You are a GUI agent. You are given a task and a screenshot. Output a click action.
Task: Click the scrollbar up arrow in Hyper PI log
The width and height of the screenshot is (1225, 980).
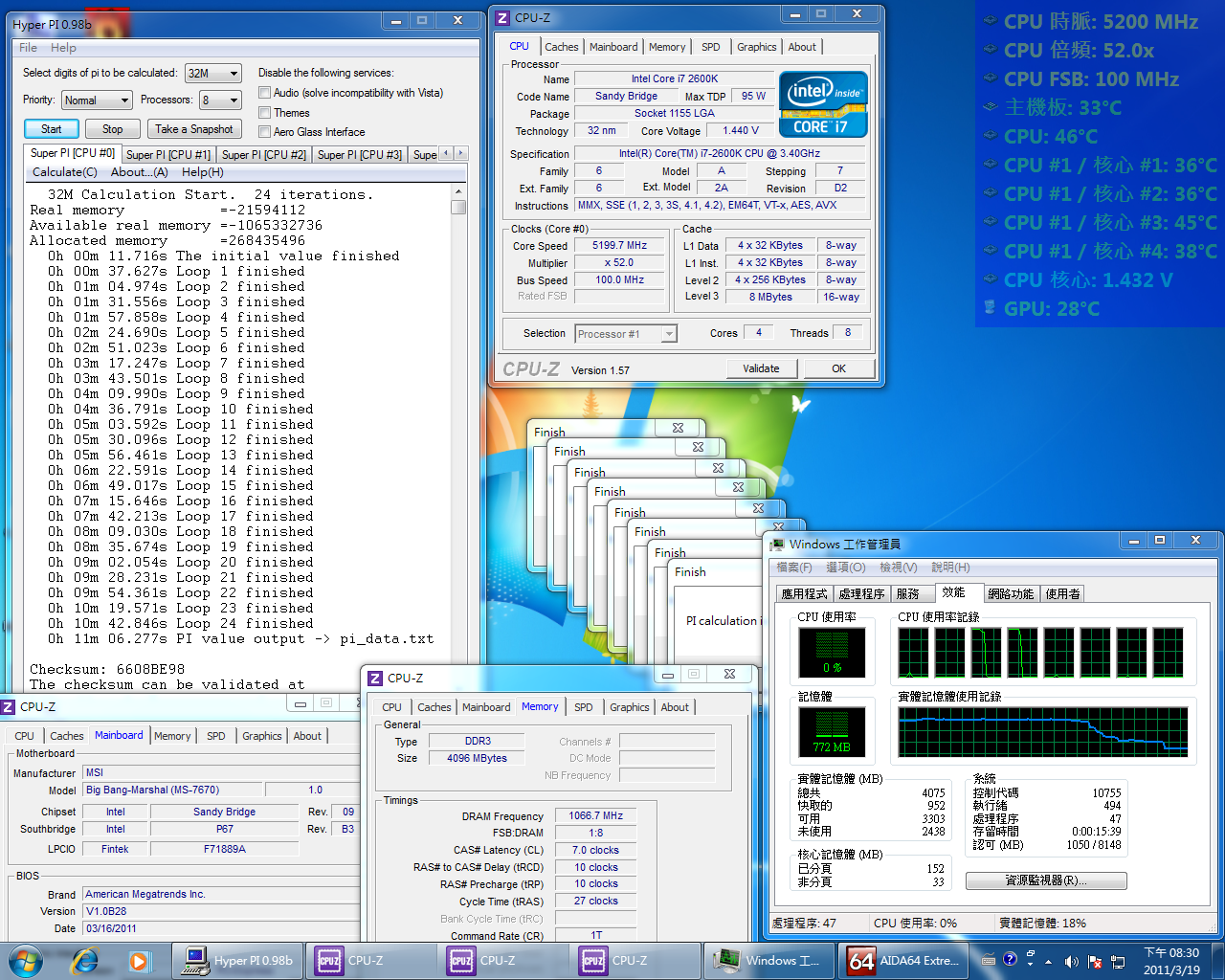pyautogui.click(x=458, y=191)
